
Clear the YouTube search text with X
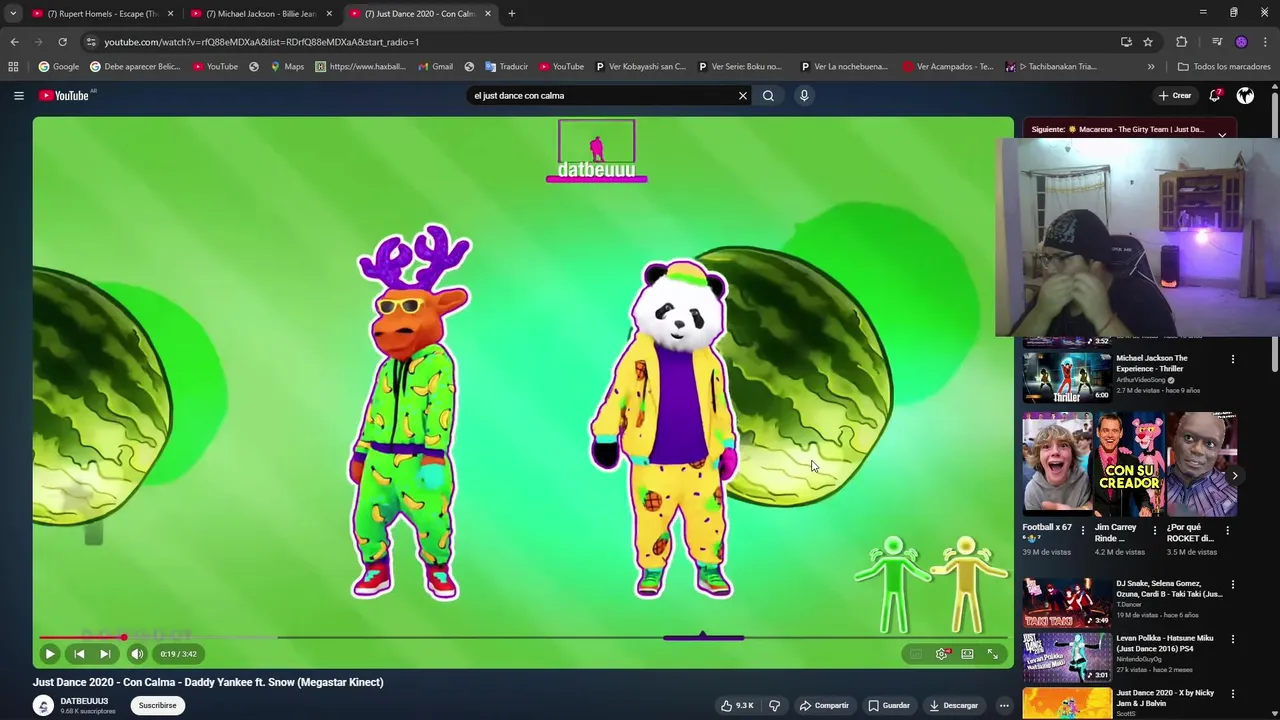click(742, 95)
